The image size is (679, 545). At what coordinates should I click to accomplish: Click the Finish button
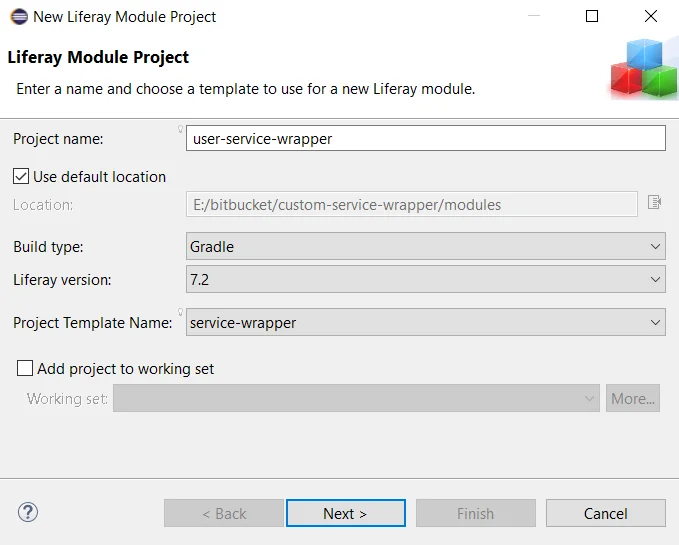(x=475, y=513)
